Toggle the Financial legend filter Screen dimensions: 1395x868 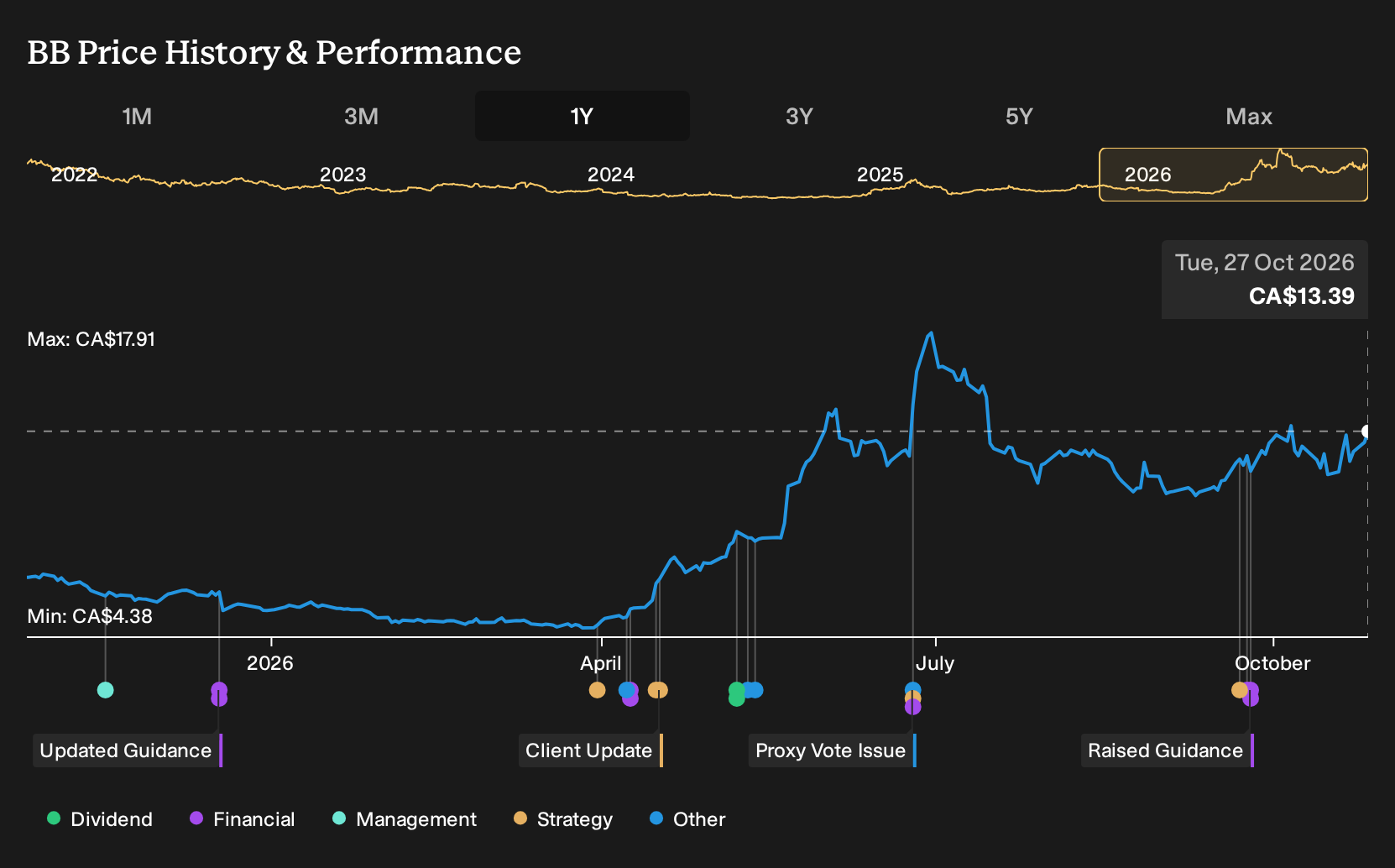pyautogui.click(x=243, y=819)
